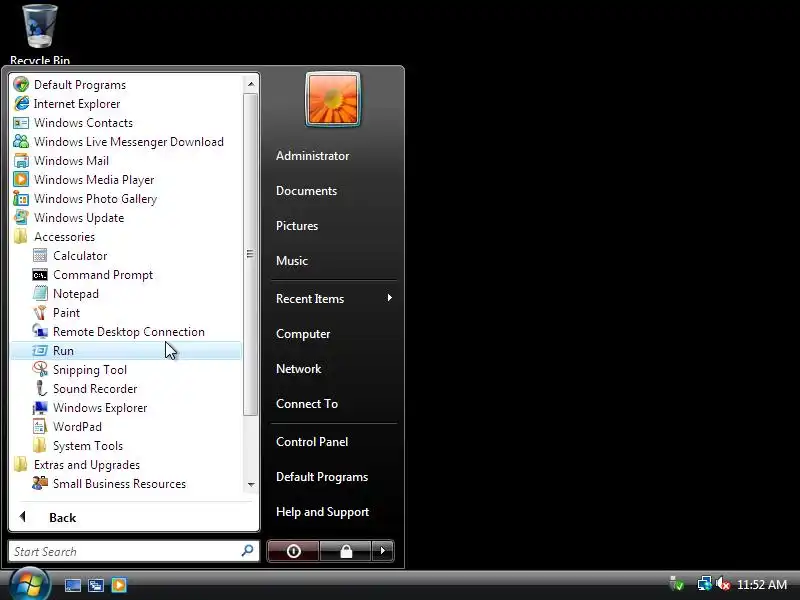Click the network tray icon
This screenshot has width=800, height=600.
tap(705, 584)
